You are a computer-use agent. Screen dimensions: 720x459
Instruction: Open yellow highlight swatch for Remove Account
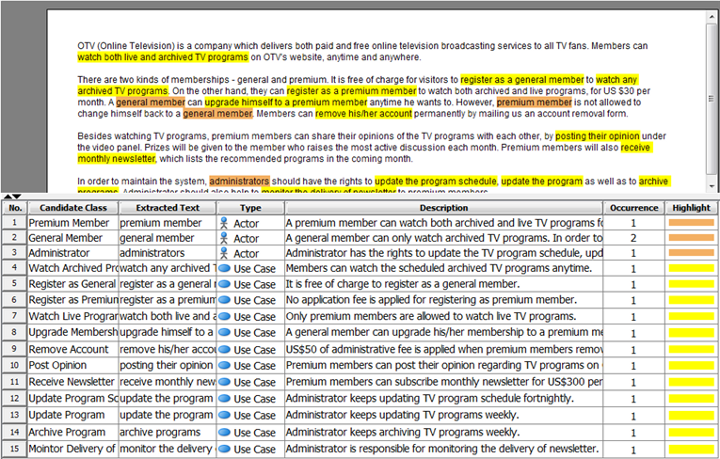coord(692,349)
